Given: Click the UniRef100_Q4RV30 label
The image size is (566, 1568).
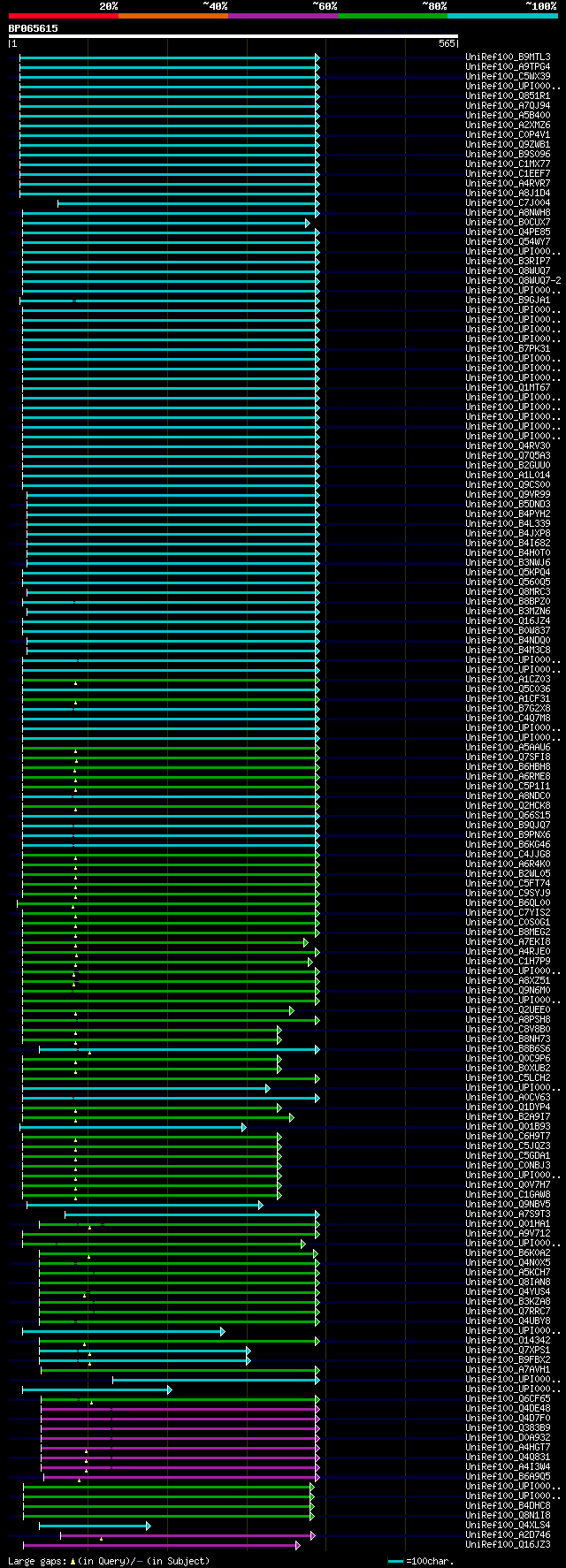Looking at the screenshot, I should pos(508,446).
